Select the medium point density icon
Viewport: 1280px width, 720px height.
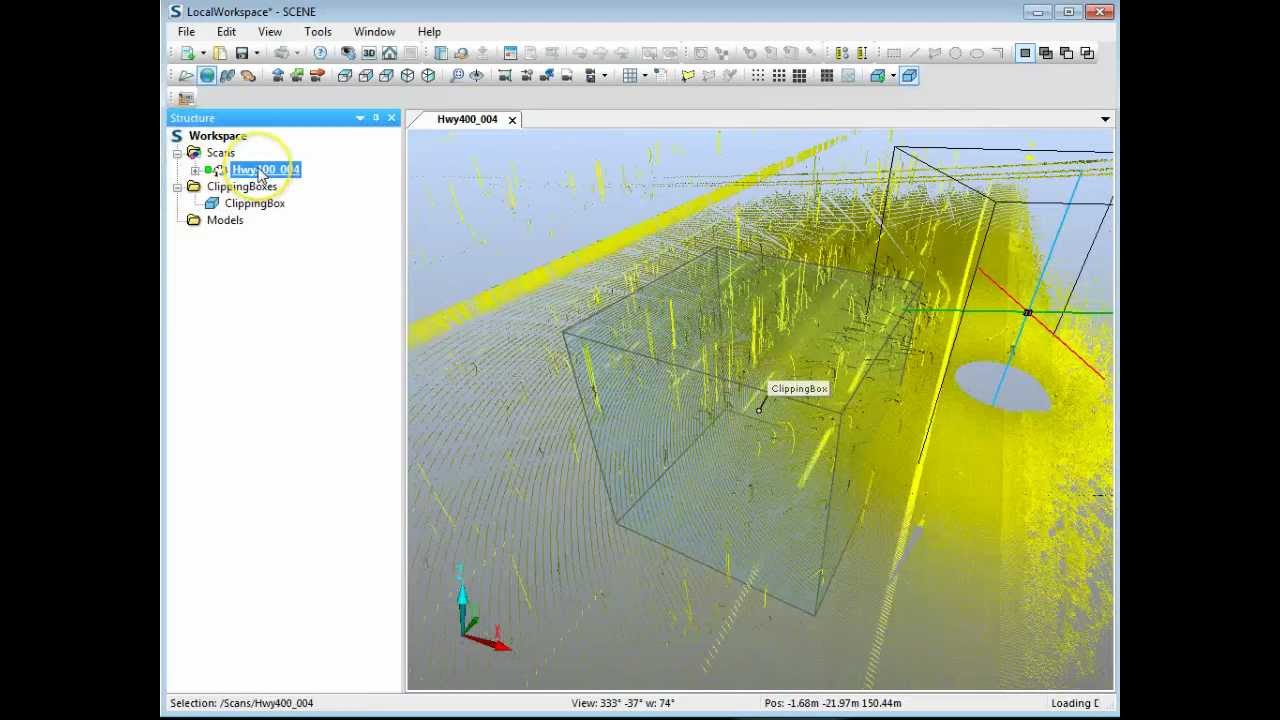(x=779, y=76)
